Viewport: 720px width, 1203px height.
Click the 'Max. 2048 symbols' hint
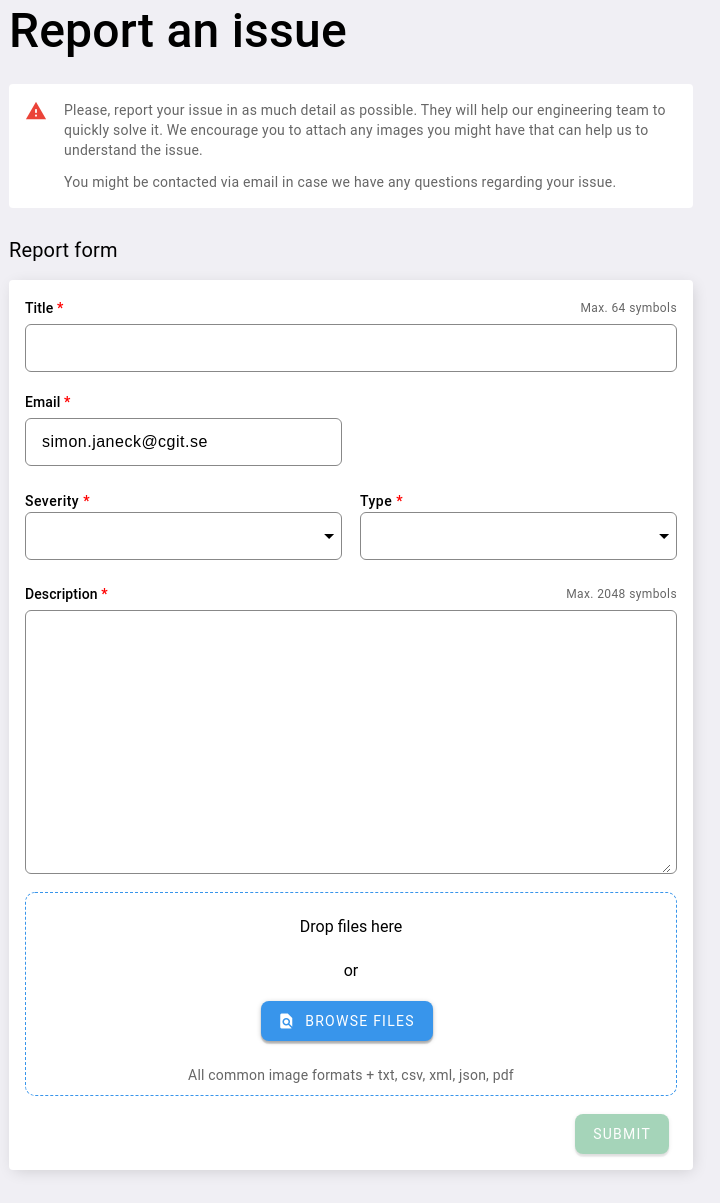(621, 594)
